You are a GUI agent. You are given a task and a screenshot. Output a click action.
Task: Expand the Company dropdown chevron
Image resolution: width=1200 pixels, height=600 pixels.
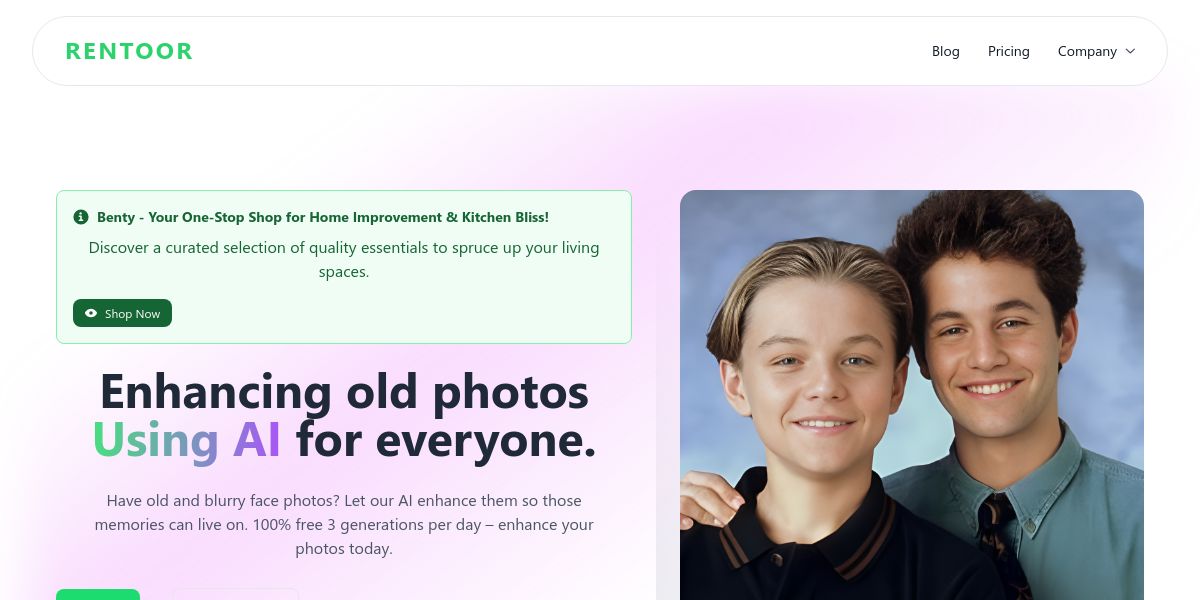pos(1130,51)
